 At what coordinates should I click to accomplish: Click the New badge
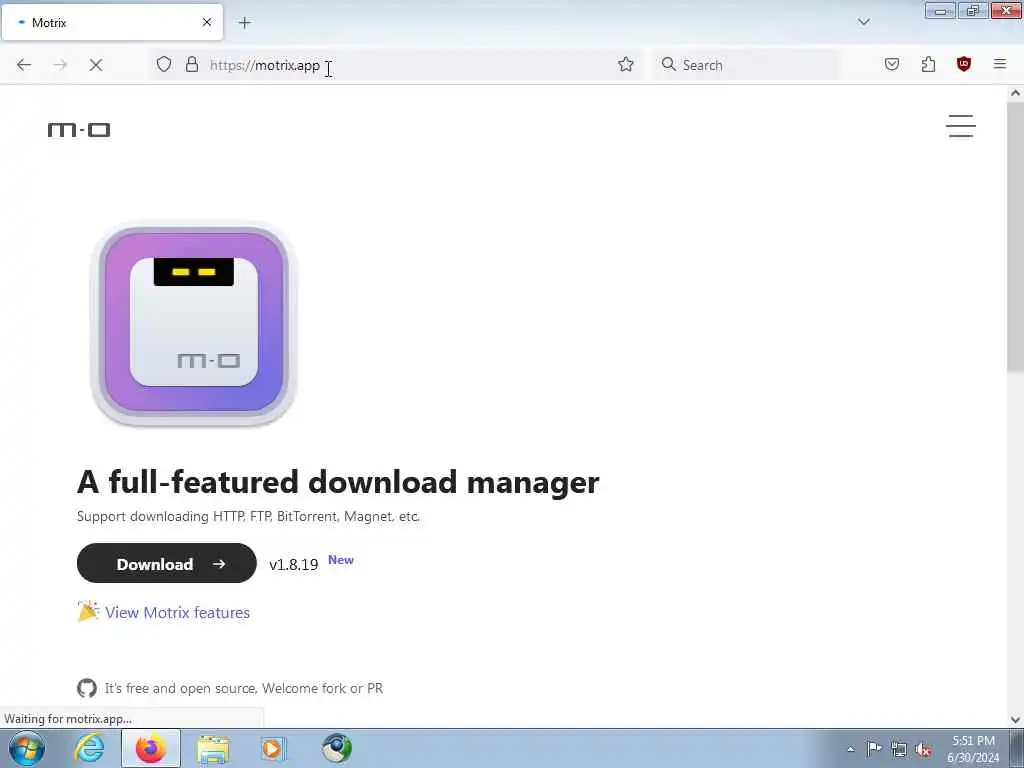tap(341, 560)
